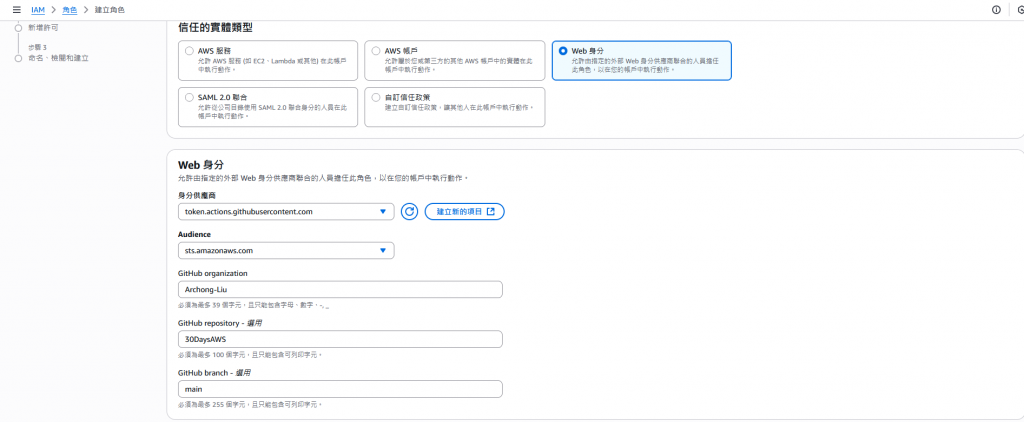Screen dimensions: 1024x422
Task: Go to step 新增許可 in sidebar
Action: (x=44, y=27)
